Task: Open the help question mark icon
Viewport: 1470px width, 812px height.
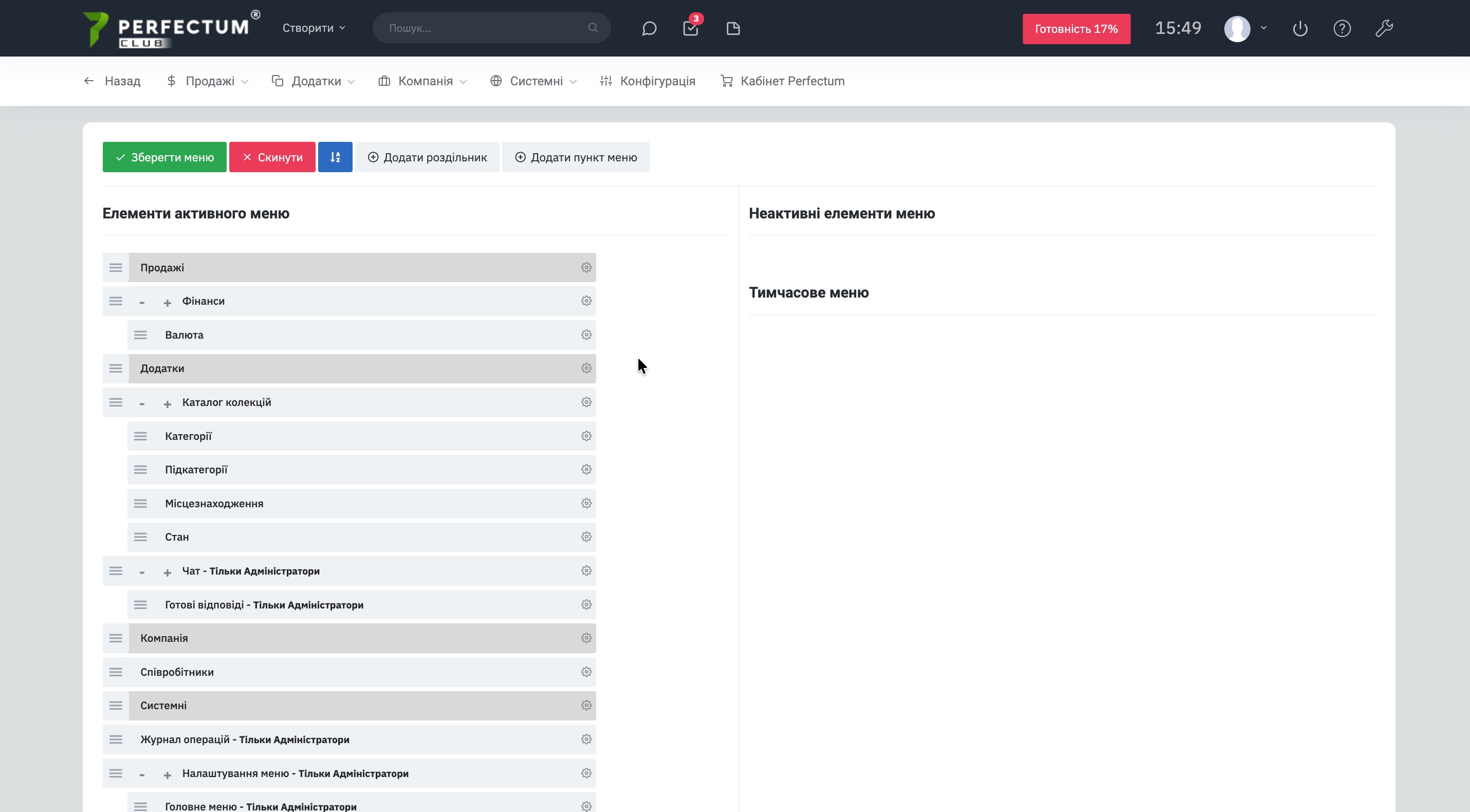Action: (1342, 29)
